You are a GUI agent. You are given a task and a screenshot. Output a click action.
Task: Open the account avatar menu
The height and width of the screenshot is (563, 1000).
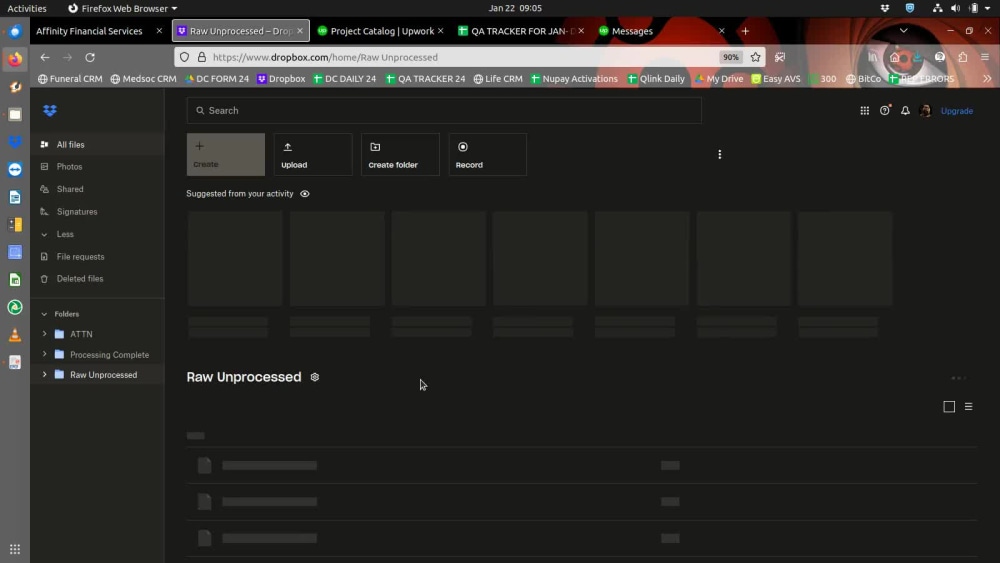click(925, 111)
